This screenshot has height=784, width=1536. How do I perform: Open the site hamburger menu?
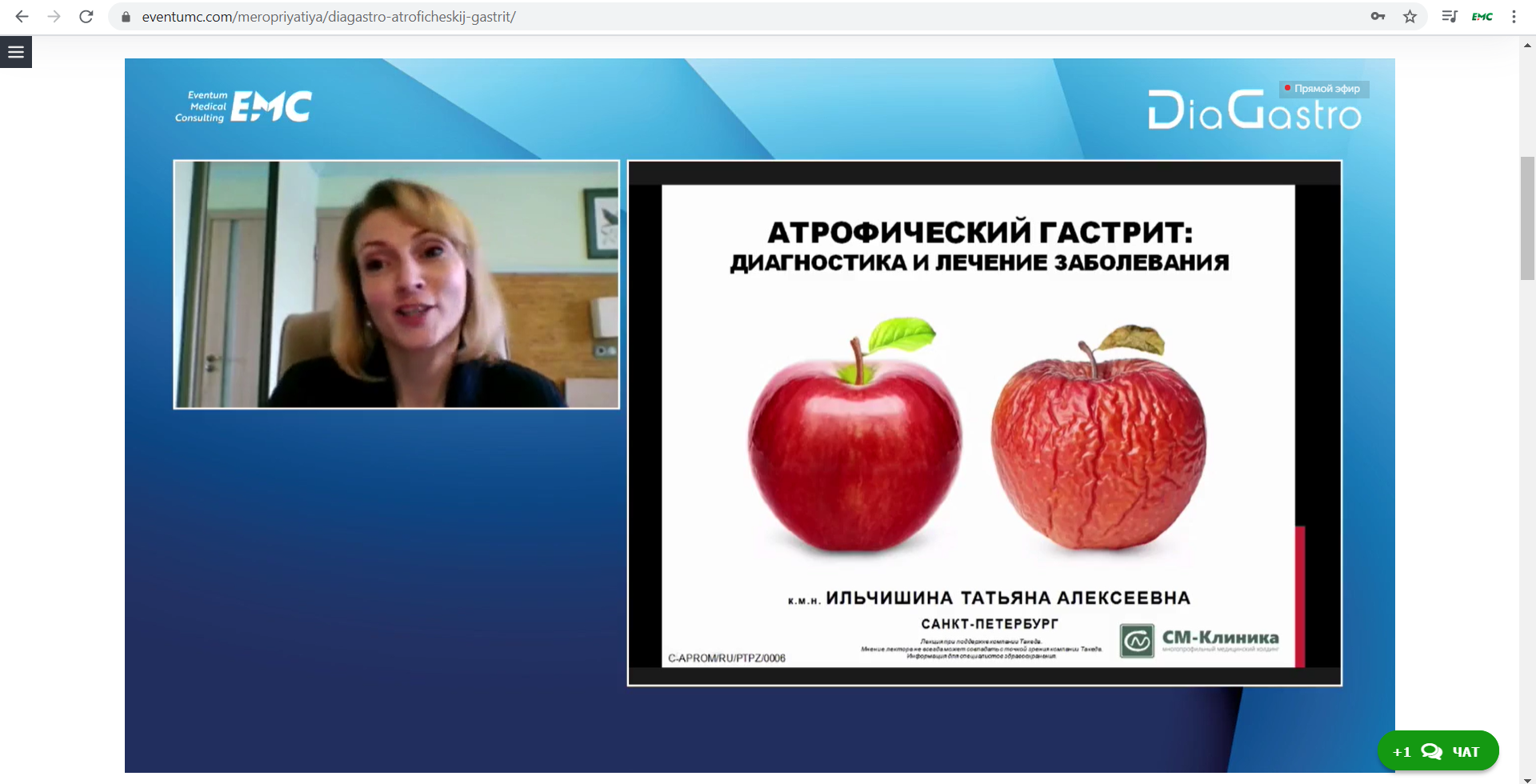(16, 52)
